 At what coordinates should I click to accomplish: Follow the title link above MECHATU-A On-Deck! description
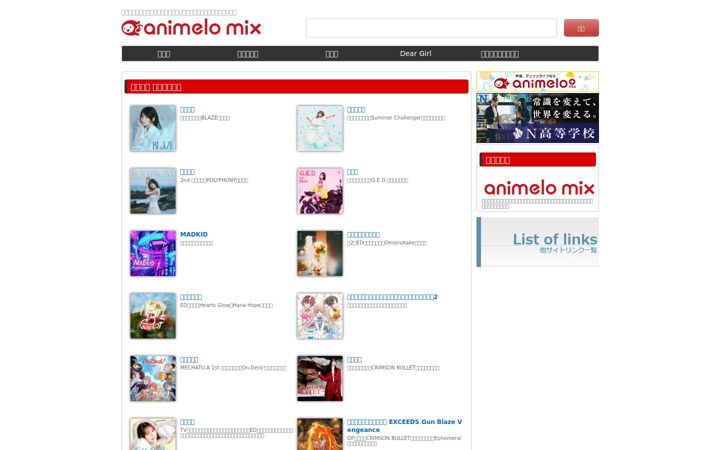pyautogui.click(x=189, y=360)
